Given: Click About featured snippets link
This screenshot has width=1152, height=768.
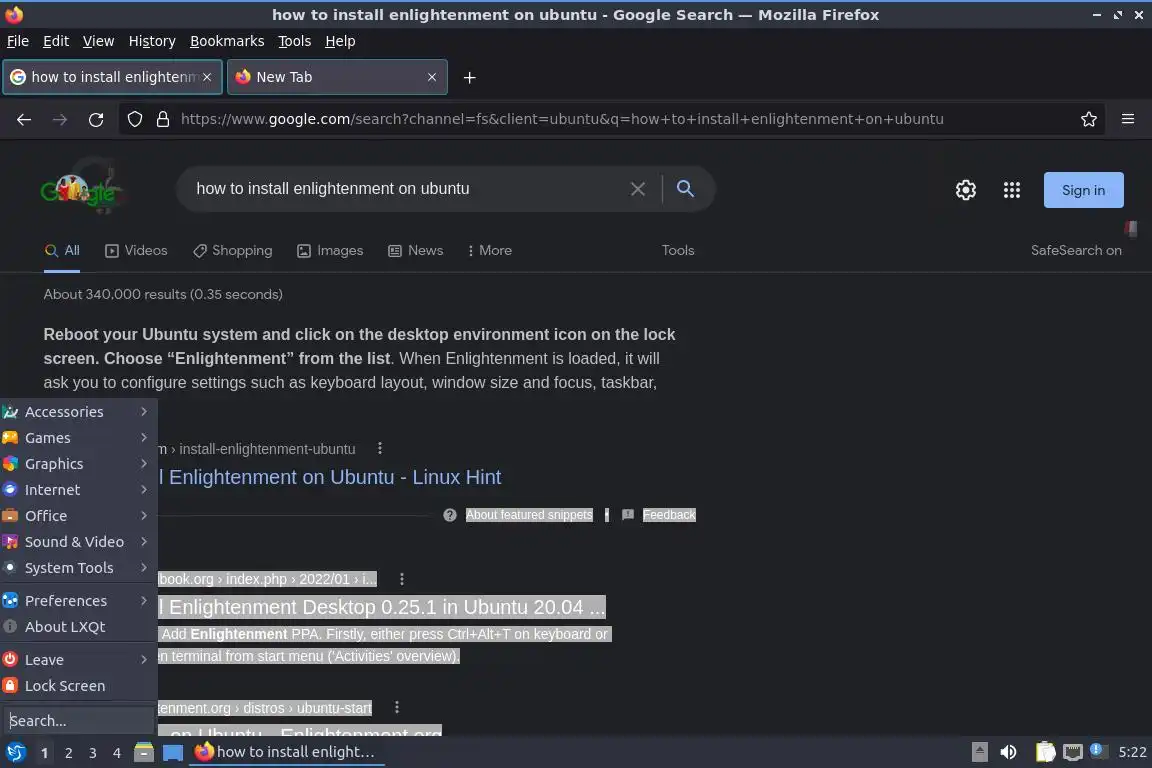Looking at the screenshot, I should pos(529,515).
